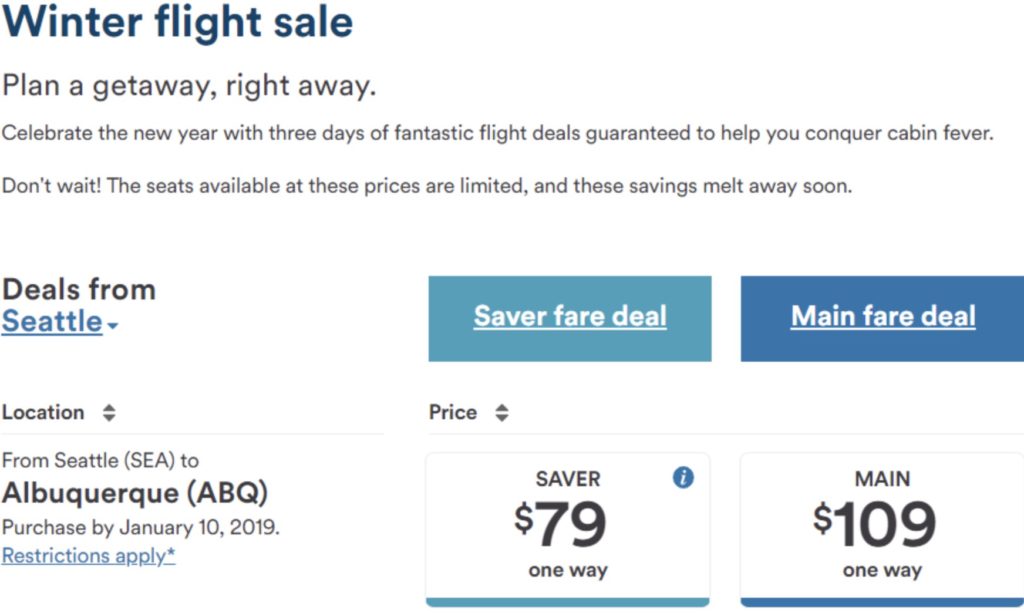Click 'one way' under Main price

click(x=882, y=571)
